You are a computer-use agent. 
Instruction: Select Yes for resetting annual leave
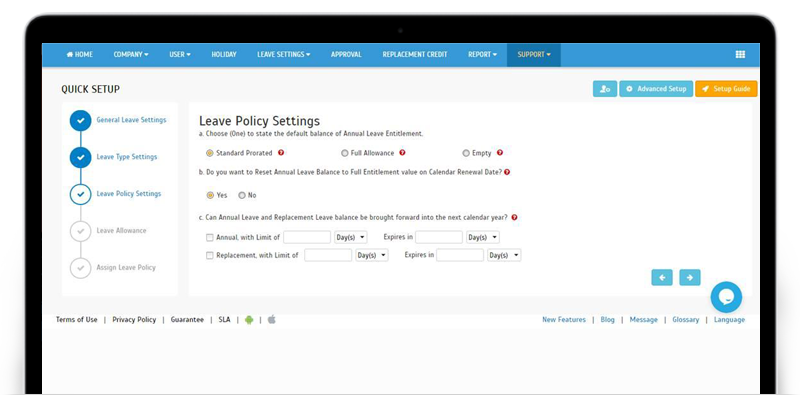(210, 195)
